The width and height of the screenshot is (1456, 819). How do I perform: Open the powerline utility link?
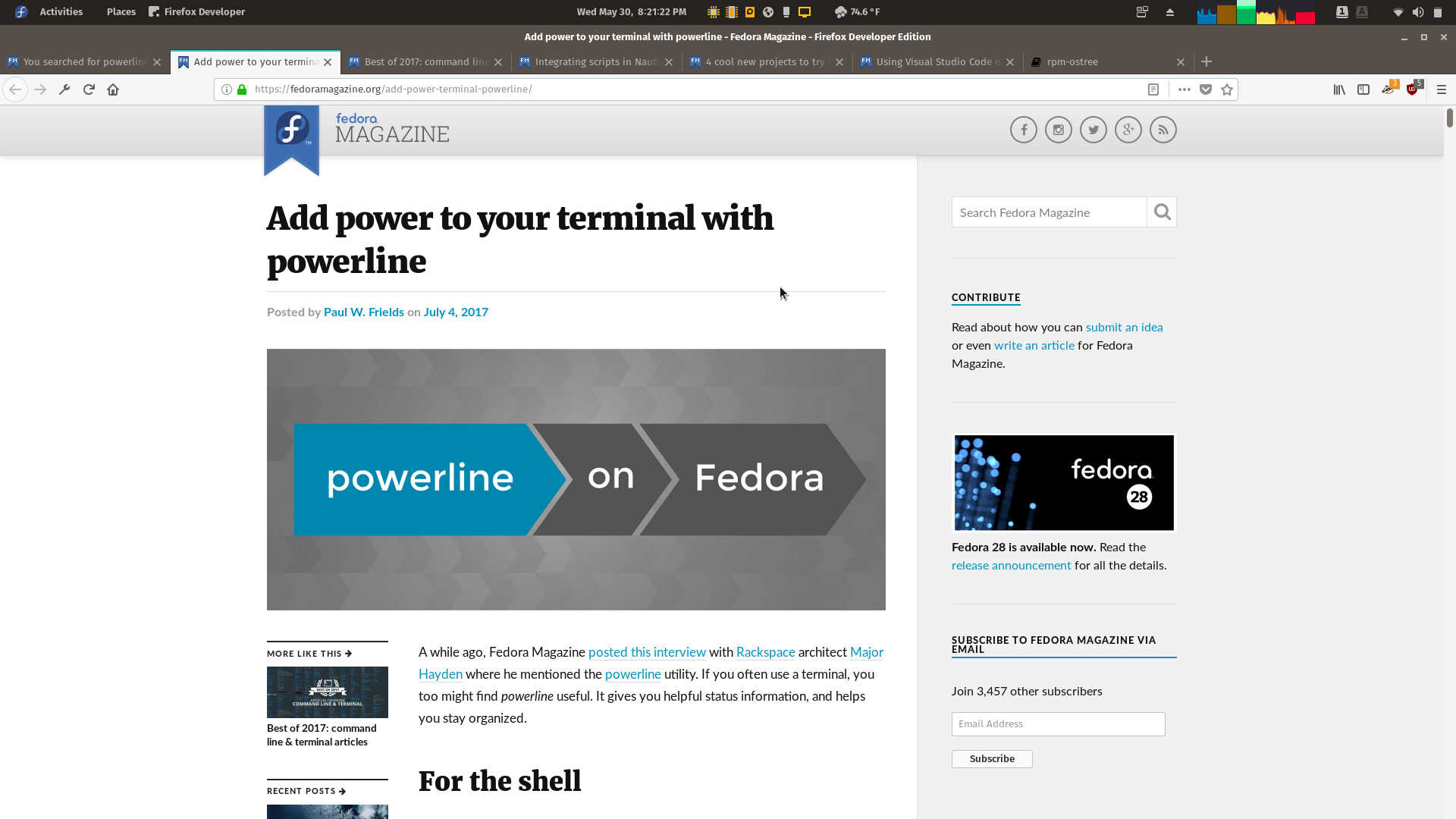point(632,674)
